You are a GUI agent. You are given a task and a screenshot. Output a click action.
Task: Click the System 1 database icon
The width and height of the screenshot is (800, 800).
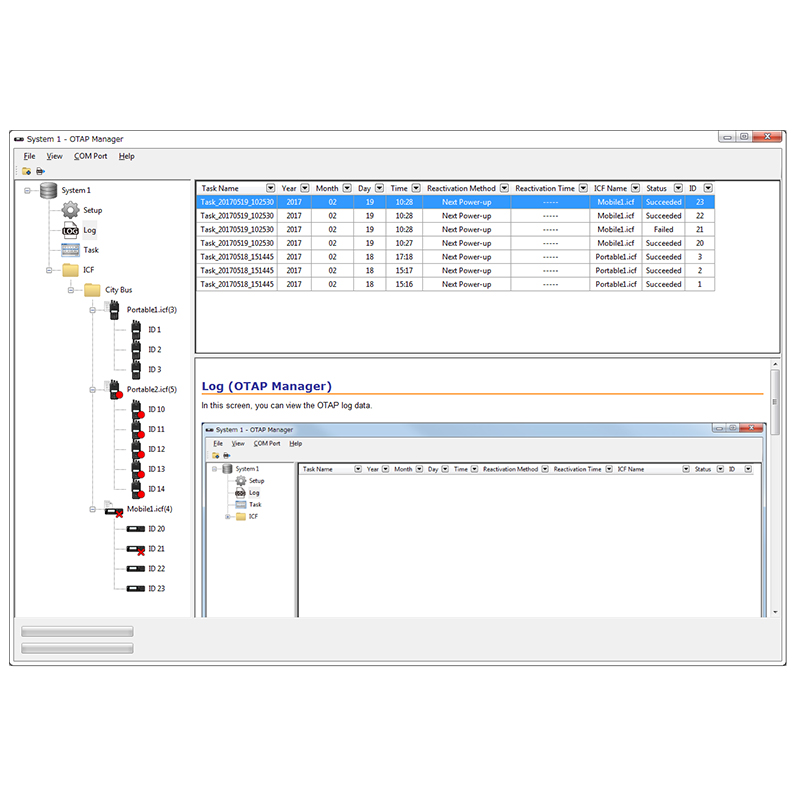(x=48, y=190)
